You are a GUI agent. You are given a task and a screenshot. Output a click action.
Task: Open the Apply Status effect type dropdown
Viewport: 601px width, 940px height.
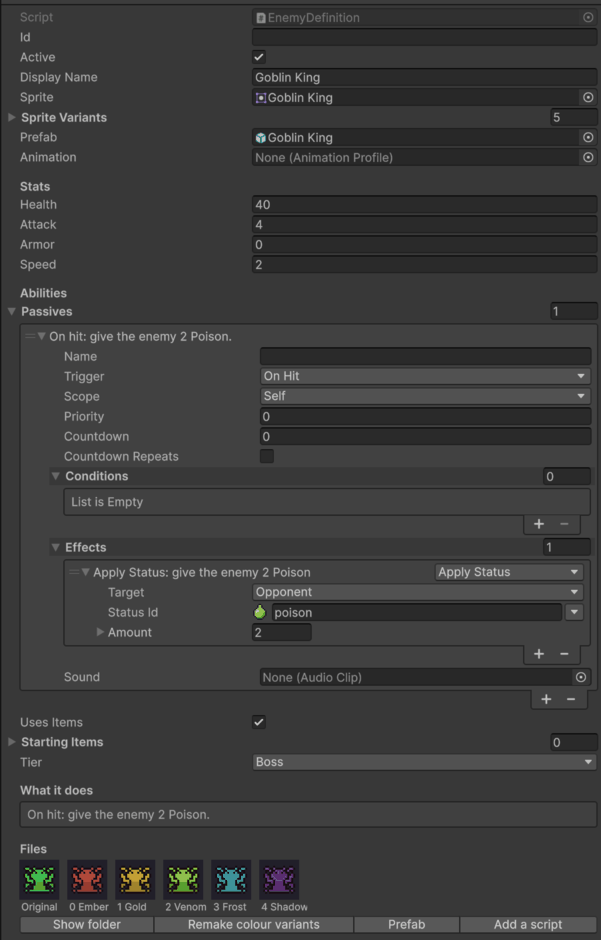coord(508,572)
